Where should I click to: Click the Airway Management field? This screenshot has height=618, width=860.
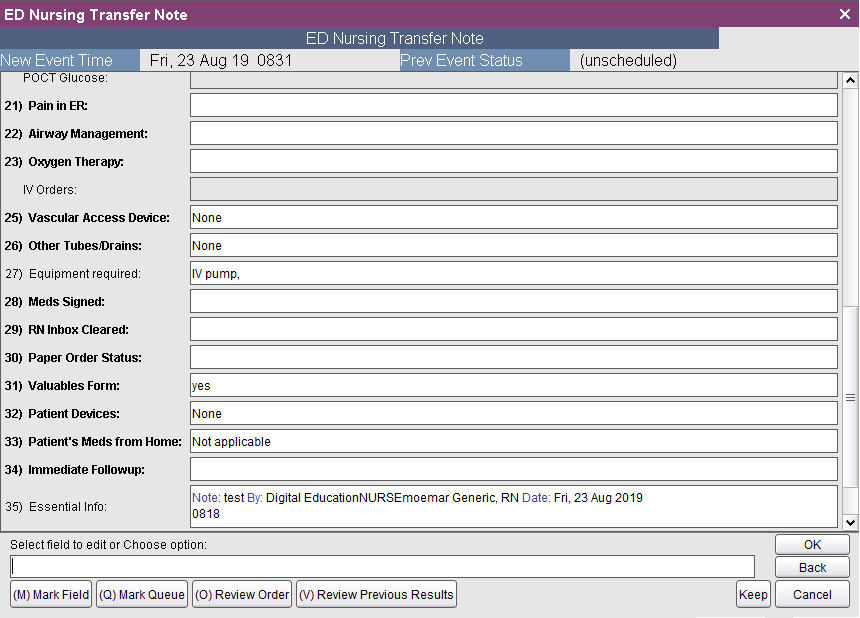tap(512, 132)
